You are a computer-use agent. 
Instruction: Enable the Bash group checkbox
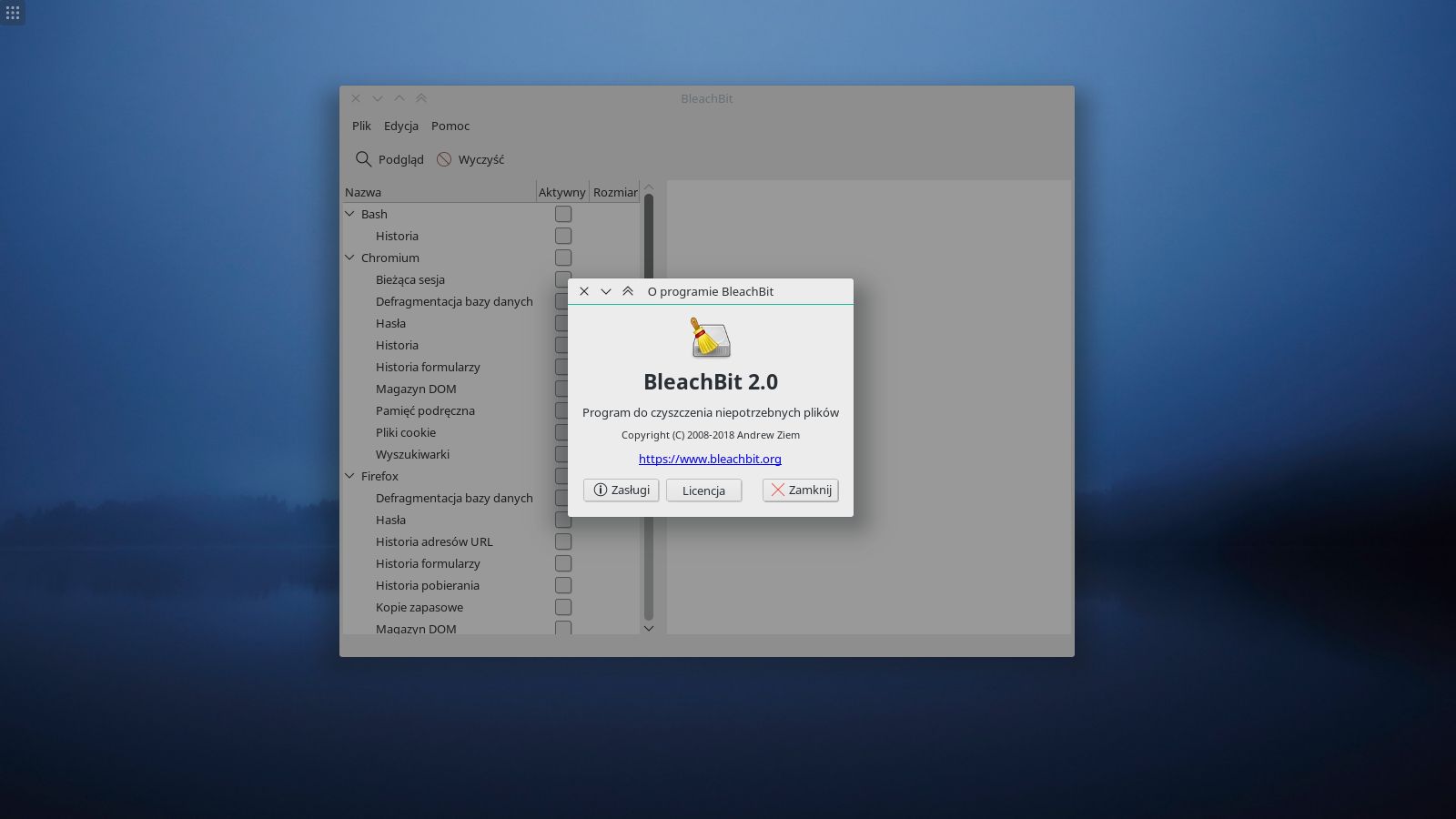point(563,214)
